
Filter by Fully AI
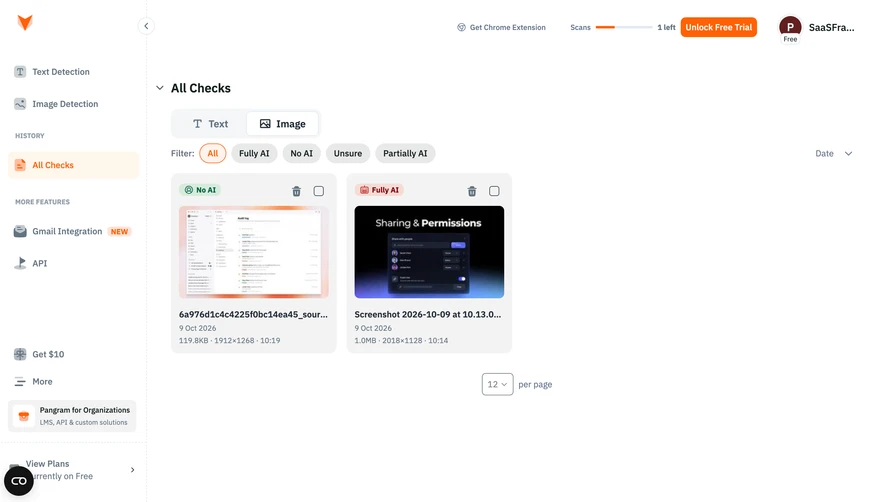pos(254,154)
